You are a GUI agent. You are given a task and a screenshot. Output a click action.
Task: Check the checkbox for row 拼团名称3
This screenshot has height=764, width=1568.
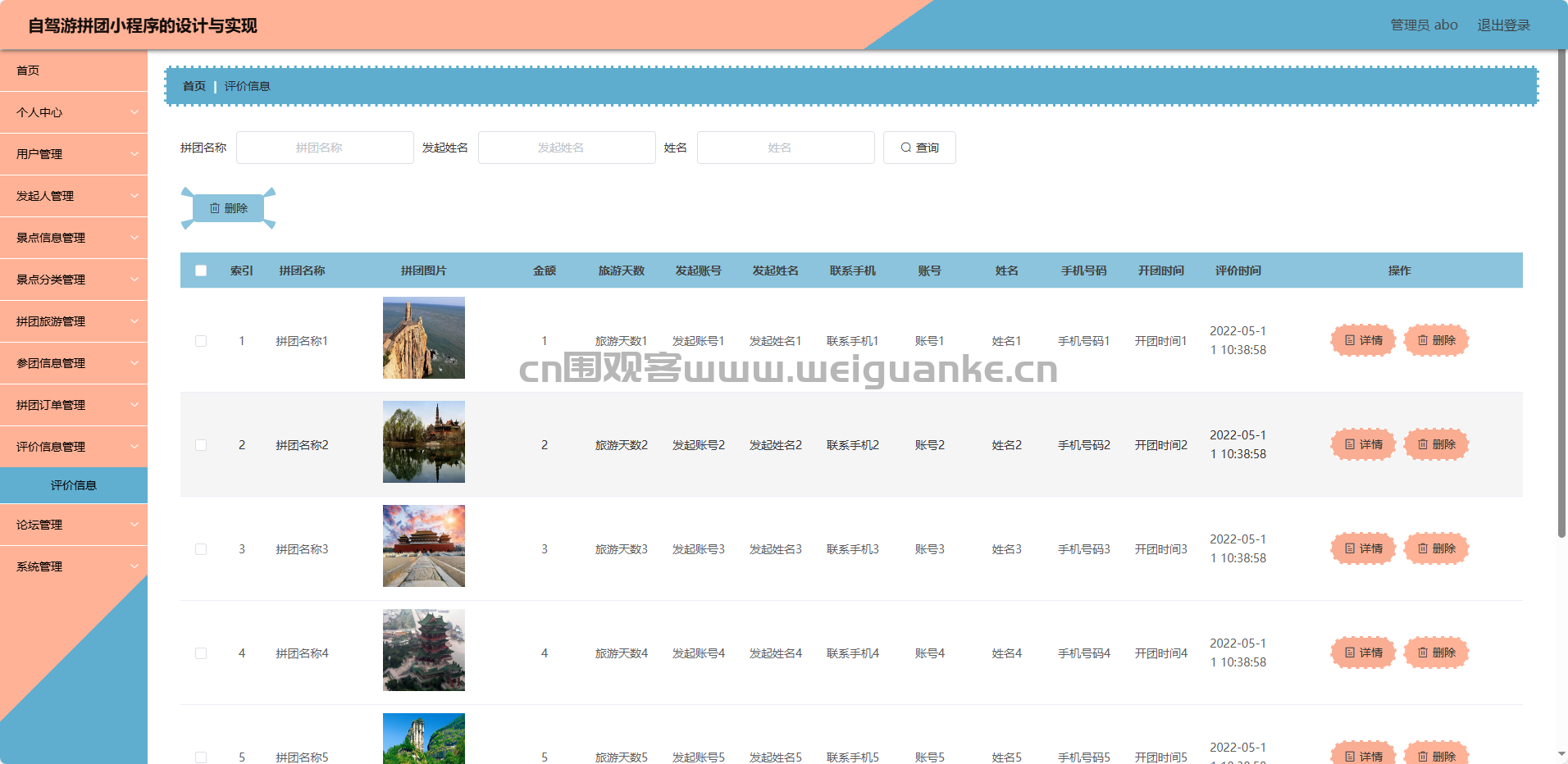point(201,549)
